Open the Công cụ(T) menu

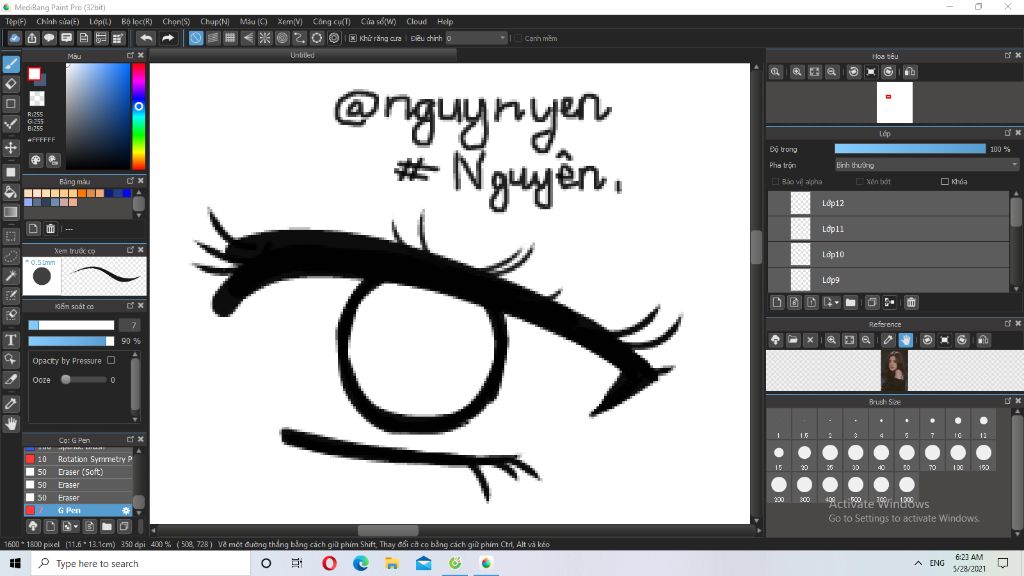tap(331, 22)
